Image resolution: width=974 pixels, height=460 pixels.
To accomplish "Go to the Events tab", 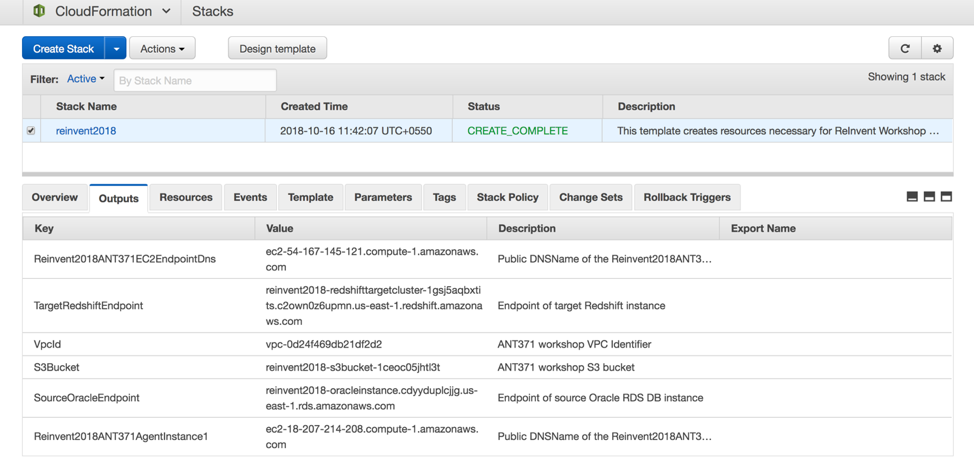I will click(x=250, y=197).
